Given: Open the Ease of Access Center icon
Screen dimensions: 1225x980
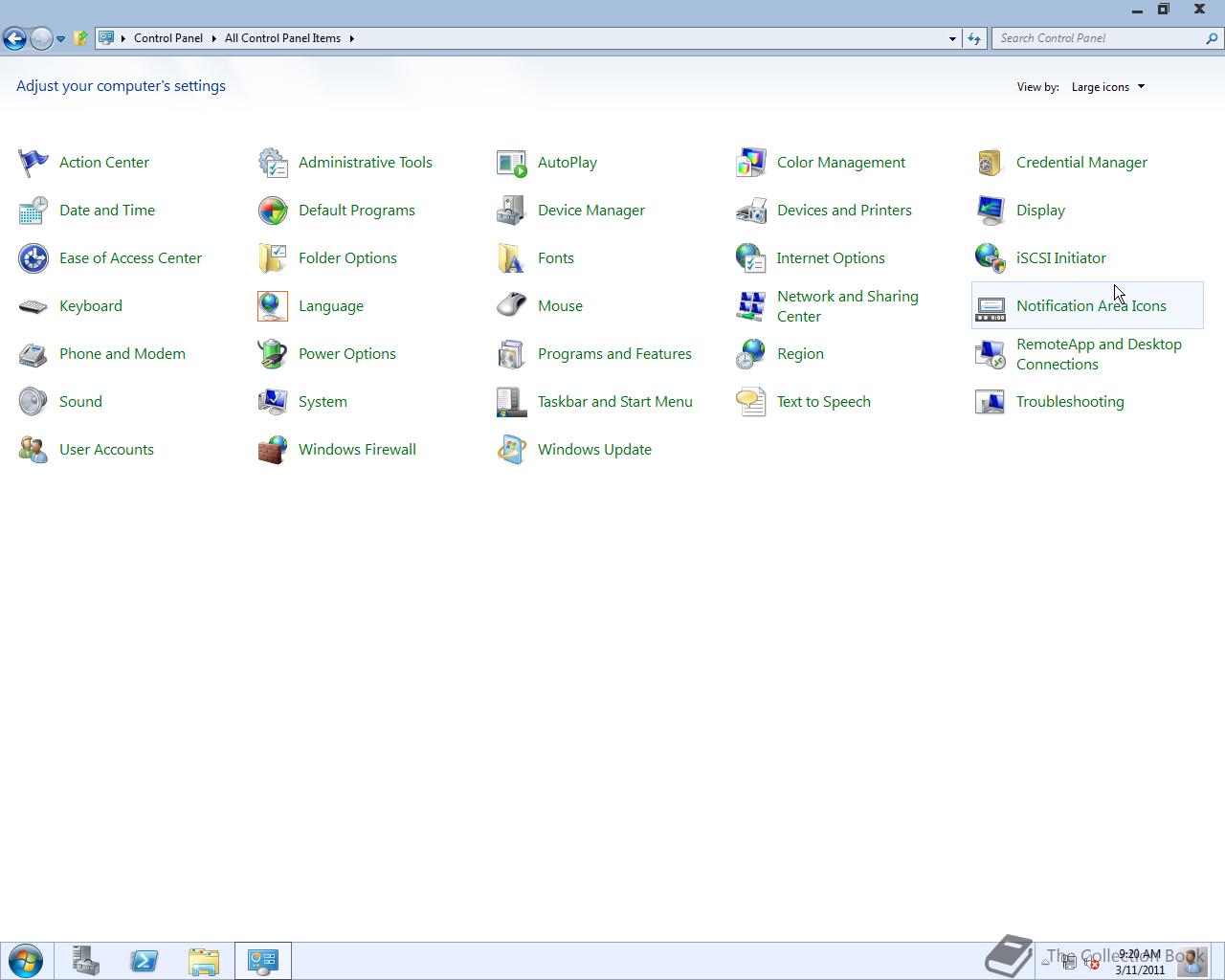Looking at the screenshot, I should pos(33,258).
